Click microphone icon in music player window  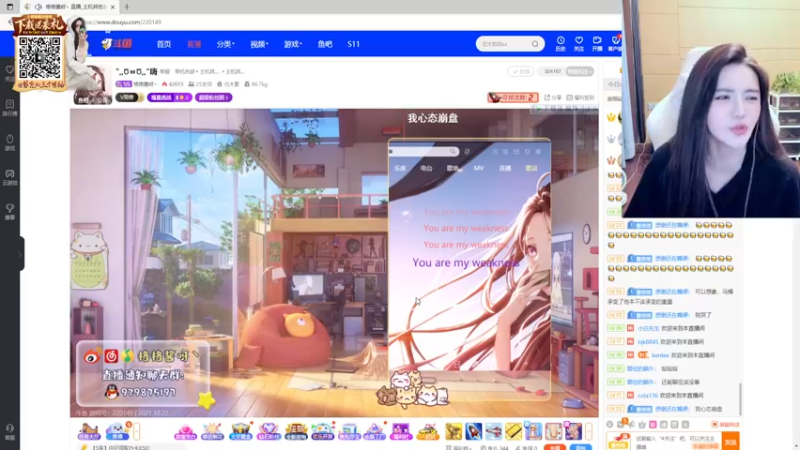467,152
